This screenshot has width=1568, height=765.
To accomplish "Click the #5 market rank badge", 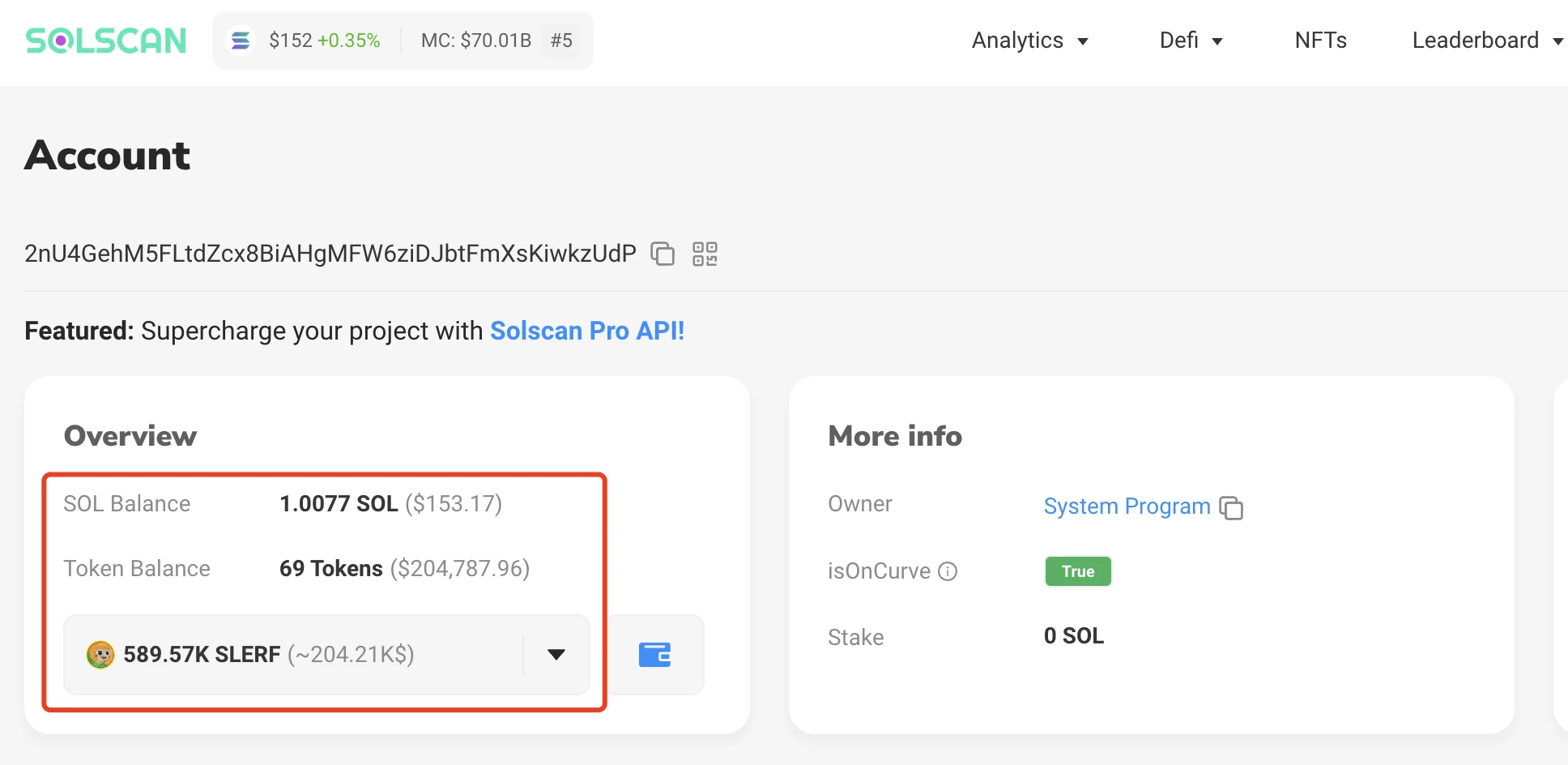I will point(561,41).
